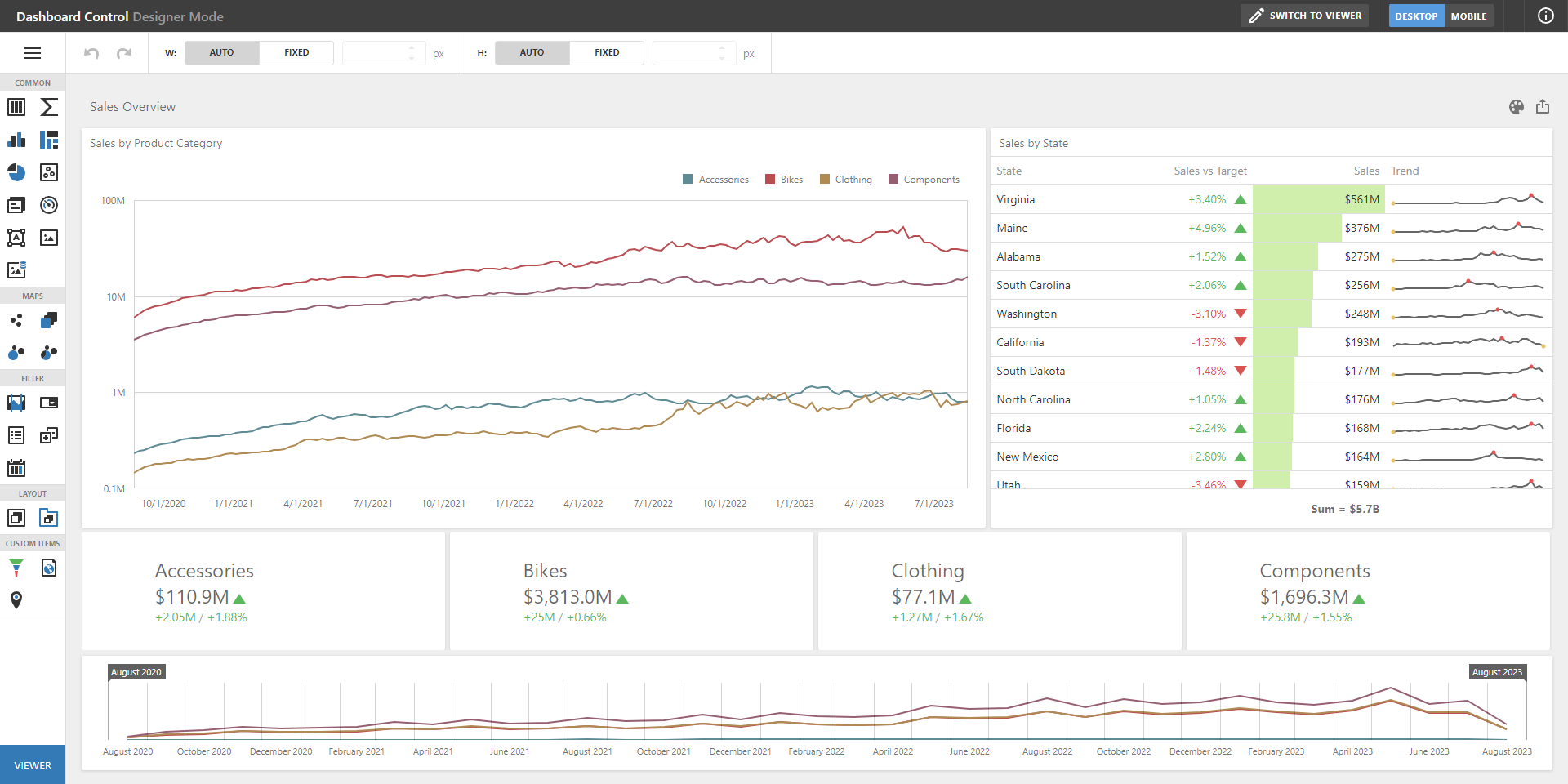Open the color scheme palette icon
The height and width of the screenshot is (784, 1568).
tap(1517, 107)
